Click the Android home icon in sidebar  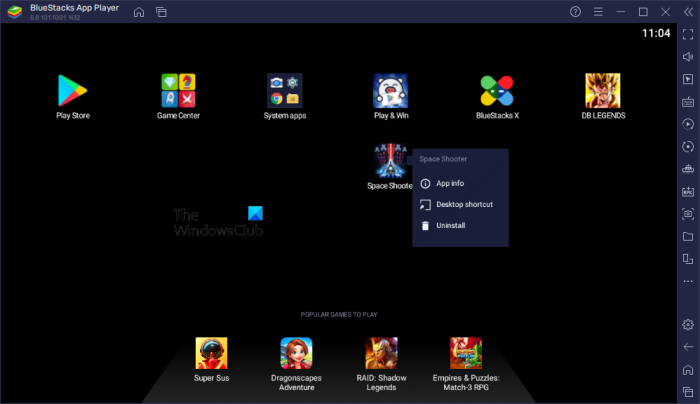point(688,370)
